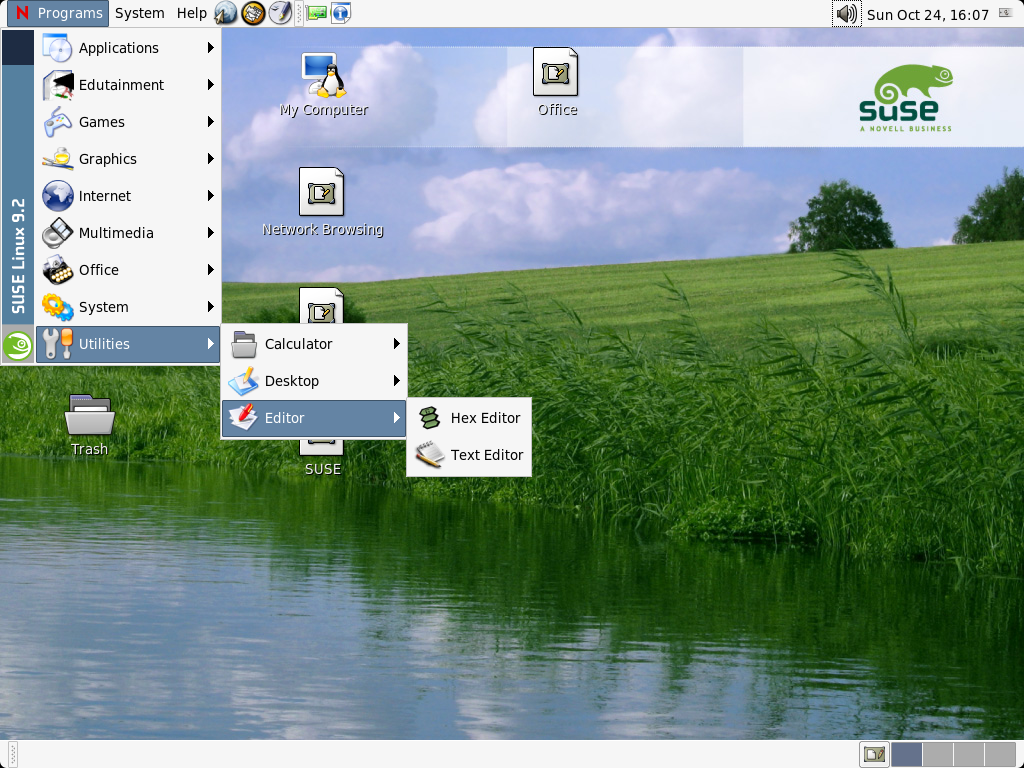Launch the Evolution email panel icon
Image resolution: width=1024 pixels, height=768 pixels.
tap(253, 13)
